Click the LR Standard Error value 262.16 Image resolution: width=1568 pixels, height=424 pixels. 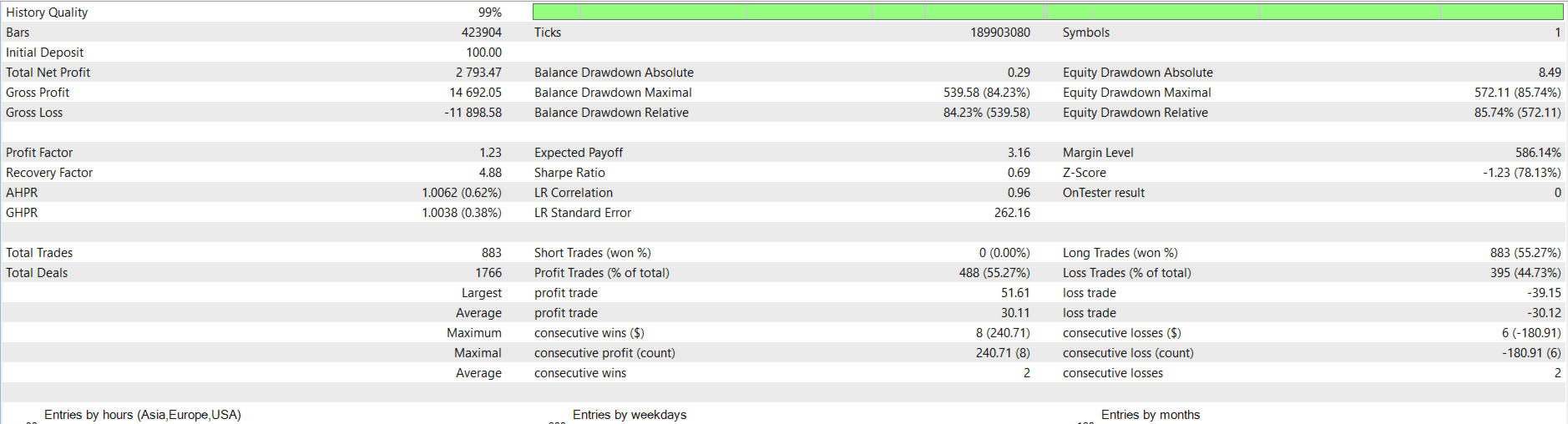[x=1012, y=213]
